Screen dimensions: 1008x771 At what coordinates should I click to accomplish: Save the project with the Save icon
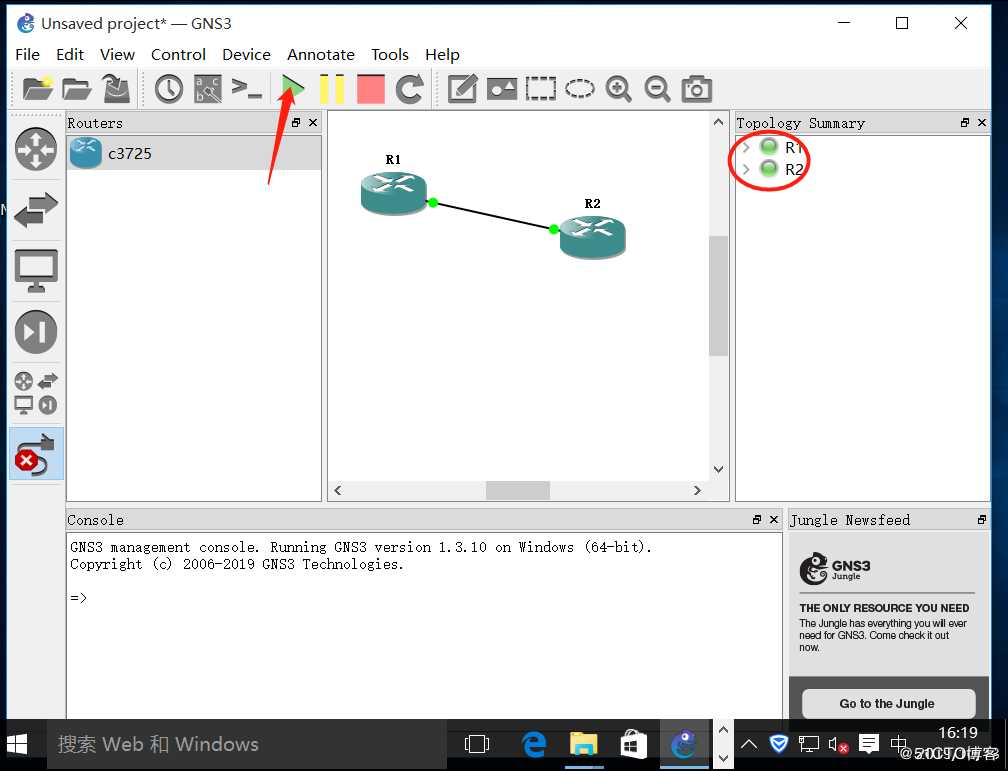[x=116, y=89]
